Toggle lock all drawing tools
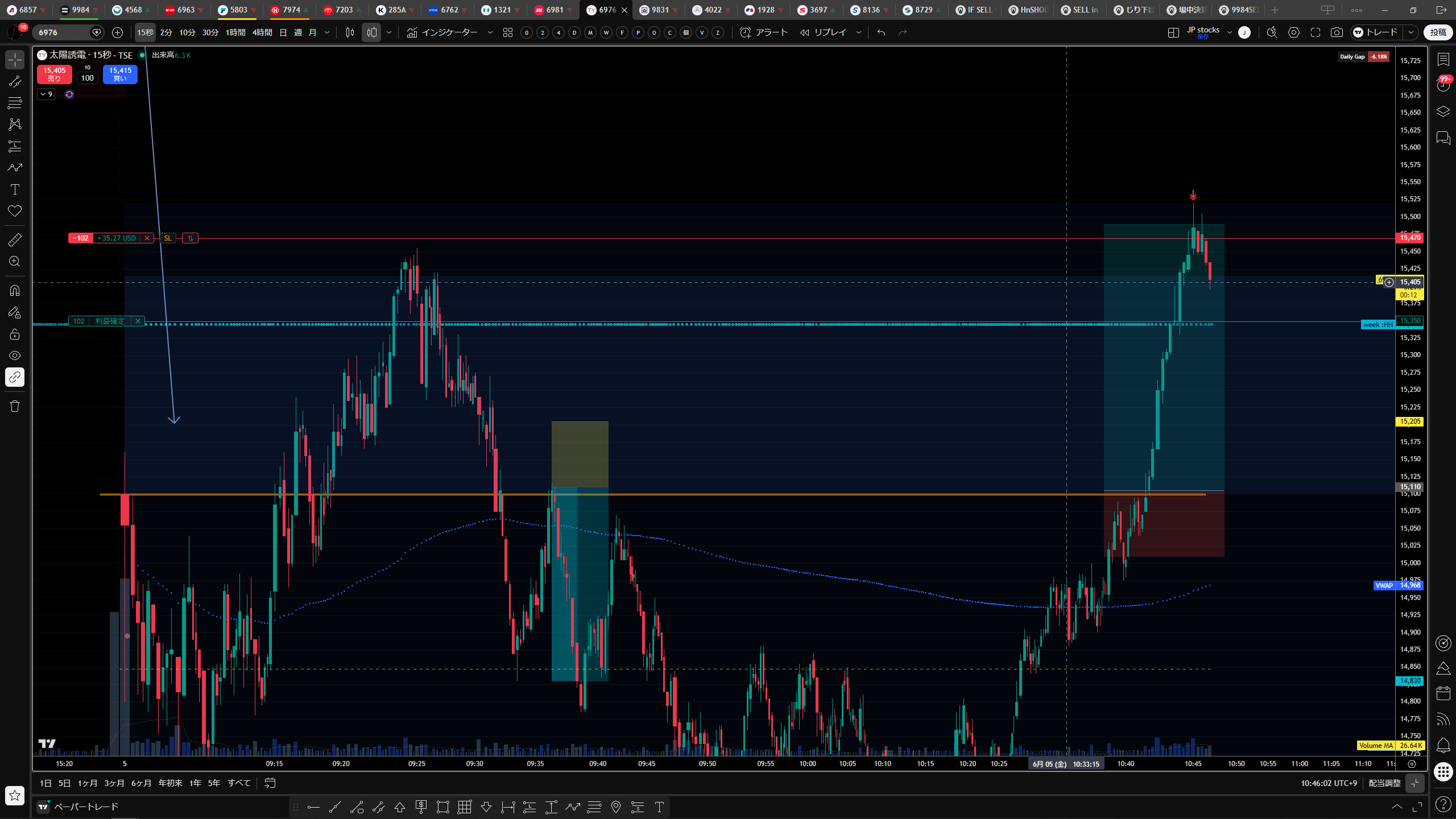This screenshot has height=819, width=1456. point(15,334)
